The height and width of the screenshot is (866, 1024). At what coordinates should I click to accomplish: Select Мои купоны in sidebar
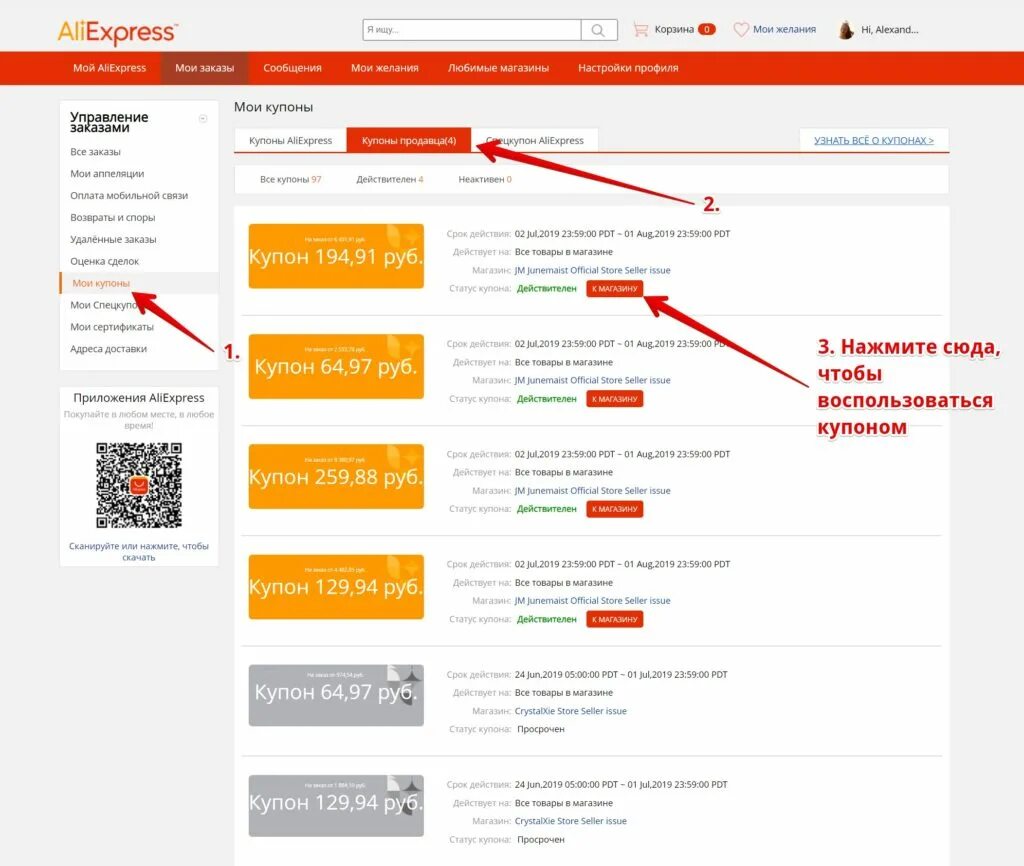point(101,283)
